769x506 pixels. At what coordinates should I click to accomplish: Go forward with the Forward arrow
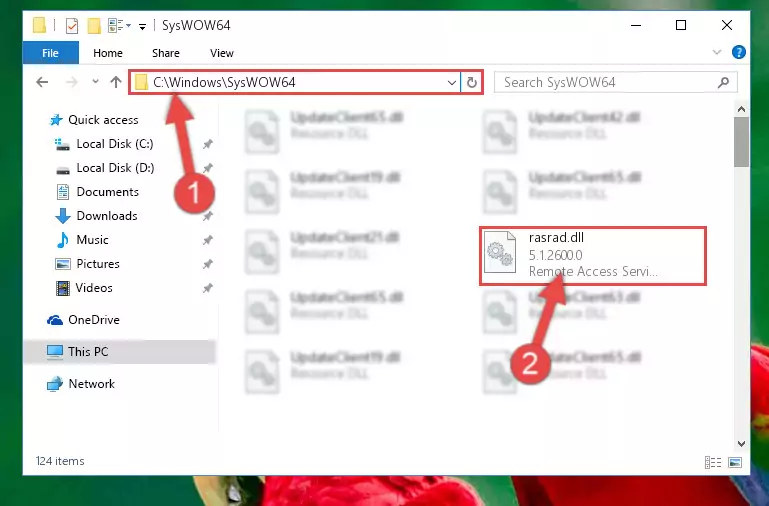click(72, 82)
